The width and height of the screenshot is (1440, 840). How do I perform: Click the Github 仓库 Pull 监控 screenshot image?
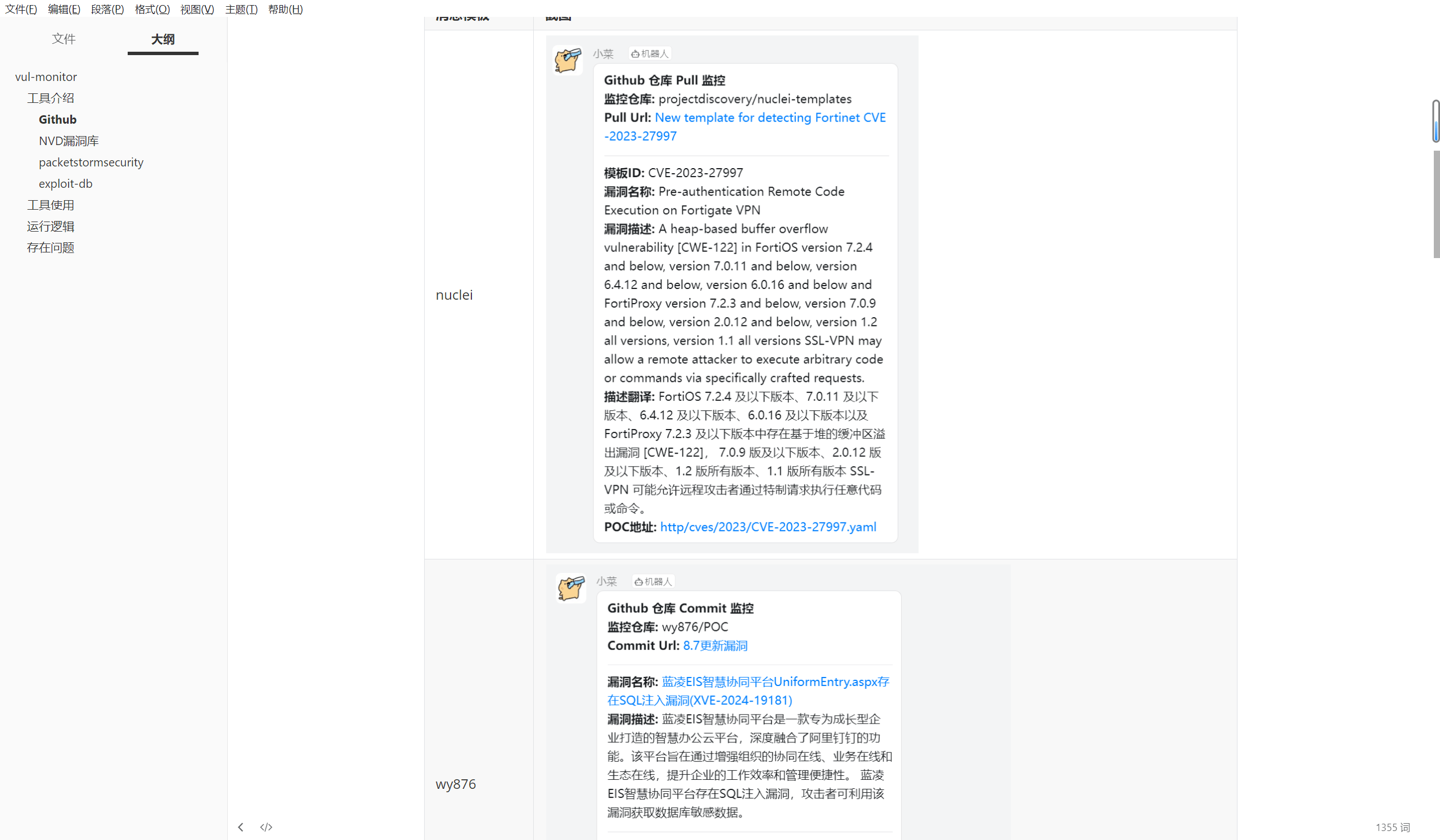[x=732, y=294]
